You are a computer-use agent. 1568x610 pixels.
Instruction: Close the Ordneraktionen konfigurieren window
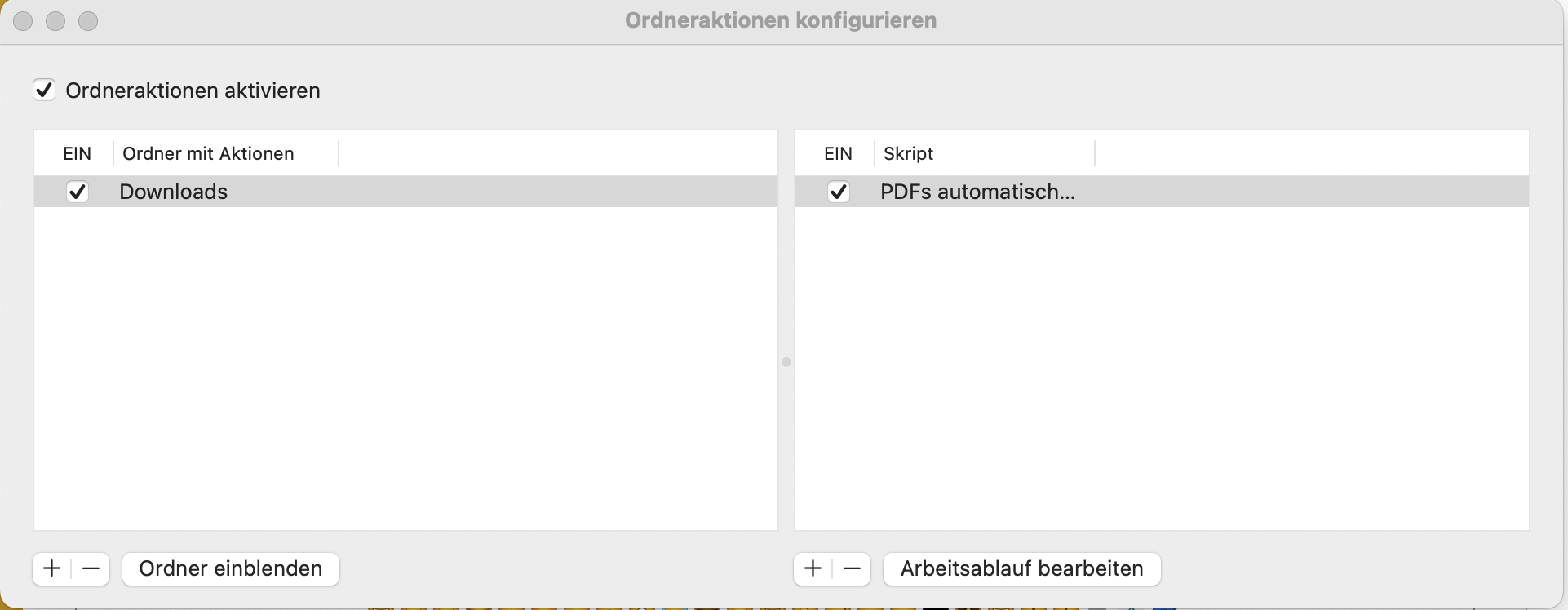pos(23,21)
